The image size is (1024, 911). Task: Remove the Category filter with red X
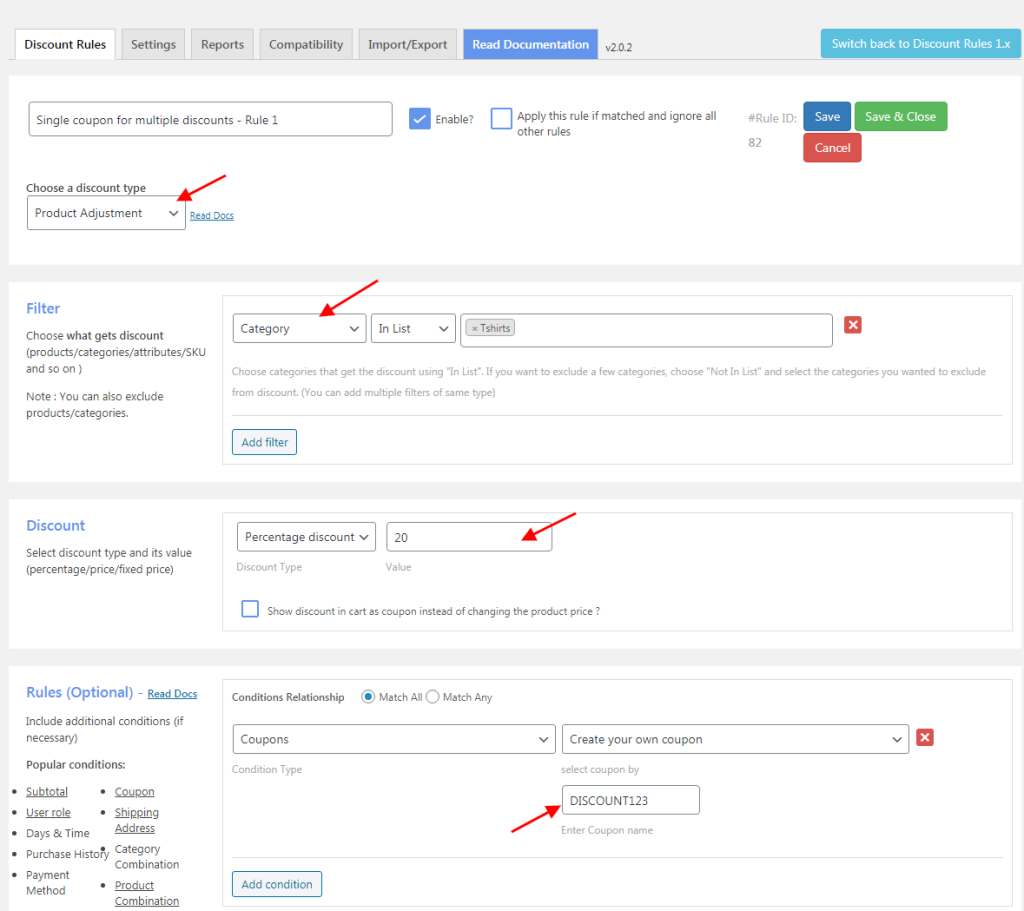tap(853, 325)
